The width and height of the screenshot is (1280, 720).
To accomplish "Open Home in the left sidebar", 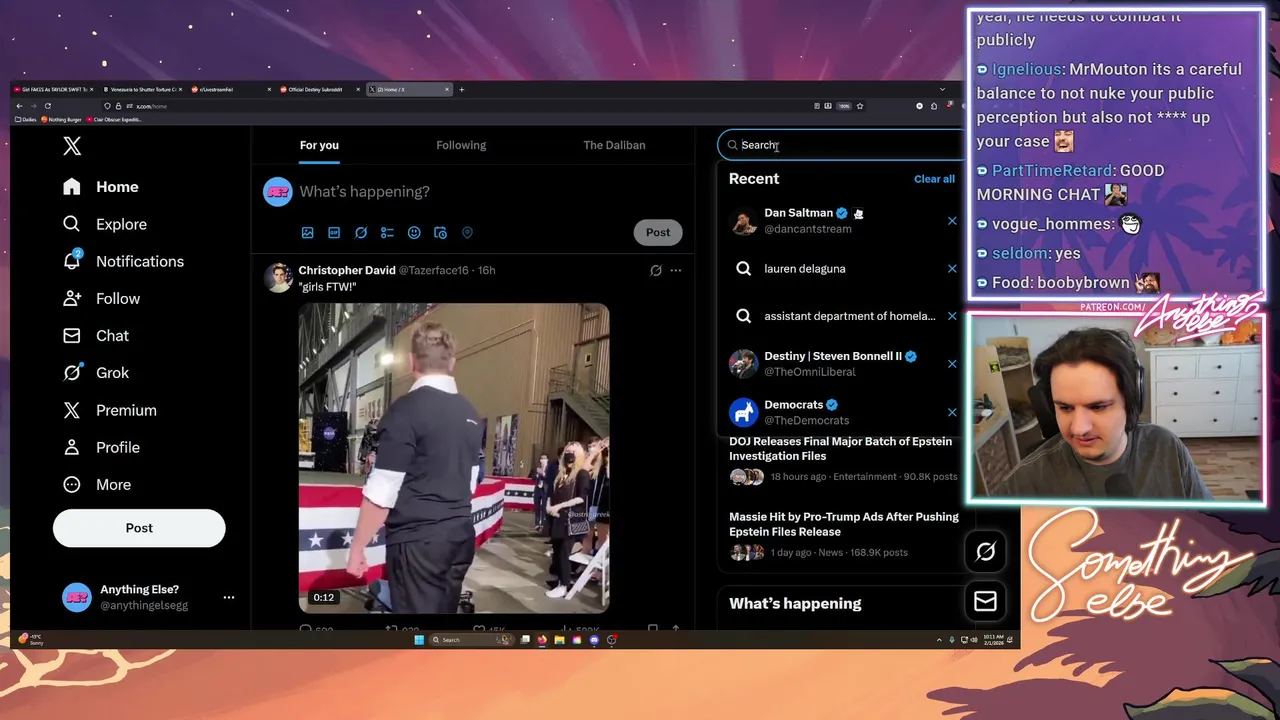I will tap(100, 187).
